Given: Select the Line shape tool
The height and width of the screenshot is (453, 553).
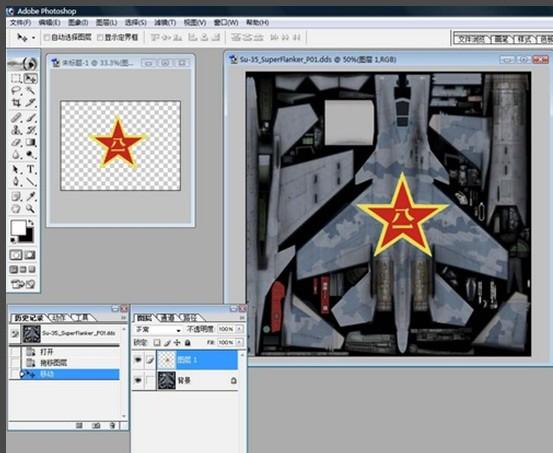Looking at the screenshot, I should (31, 182).
